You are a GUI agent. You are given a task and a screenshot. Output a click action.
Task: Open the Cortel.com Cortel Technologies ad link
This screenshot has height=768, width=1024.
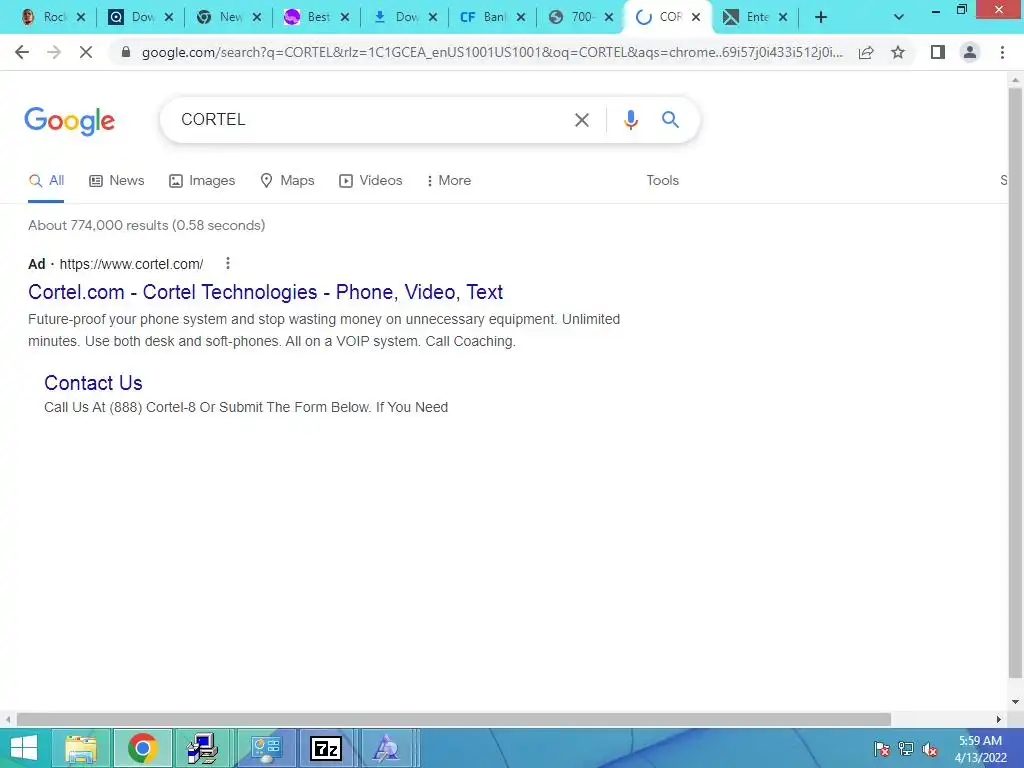(x=265, y=292)
